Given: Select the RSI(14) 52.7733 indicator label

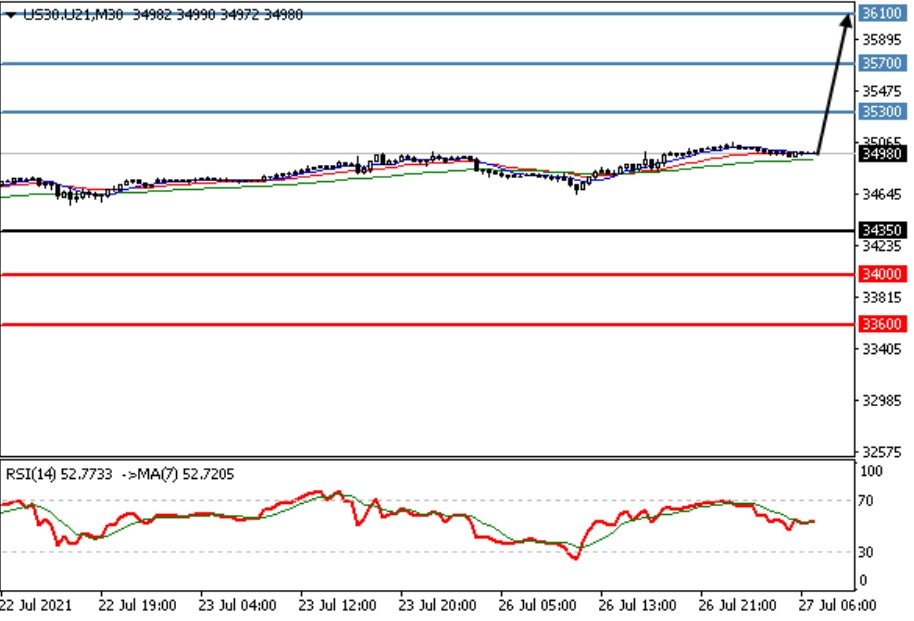Looking at the screenshot, I should 59,474.
